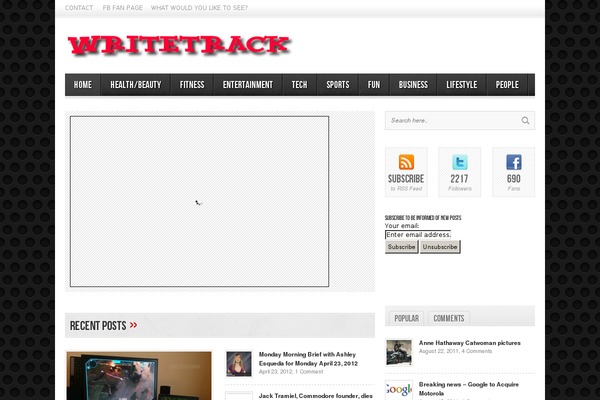Screen dimensions: 600x400
Task: Open the Entertainment section
Action: click(x=248, y=85)
